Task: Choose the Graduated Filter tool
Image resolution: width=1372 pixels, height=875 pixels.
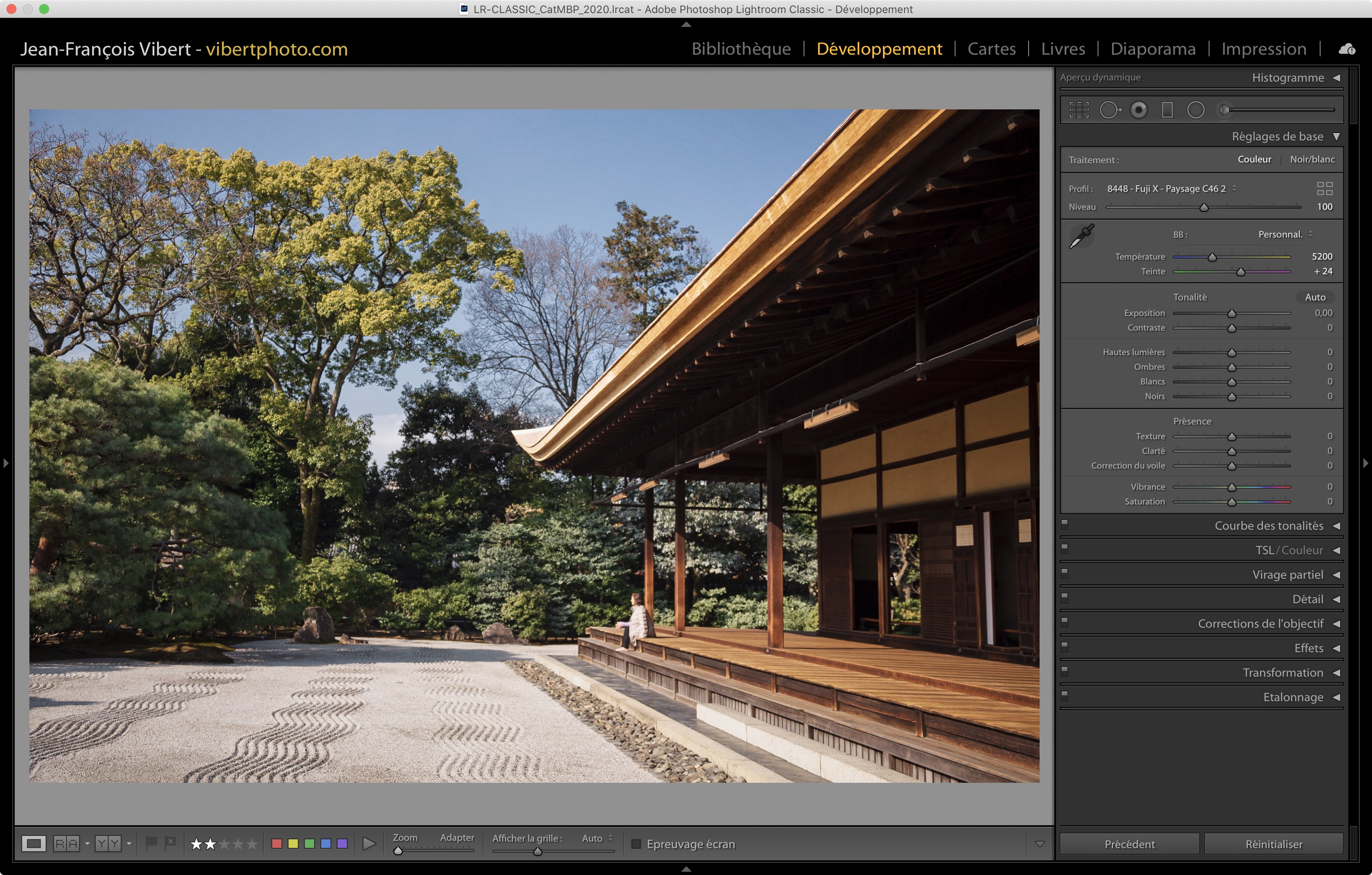Action: 1167,110
